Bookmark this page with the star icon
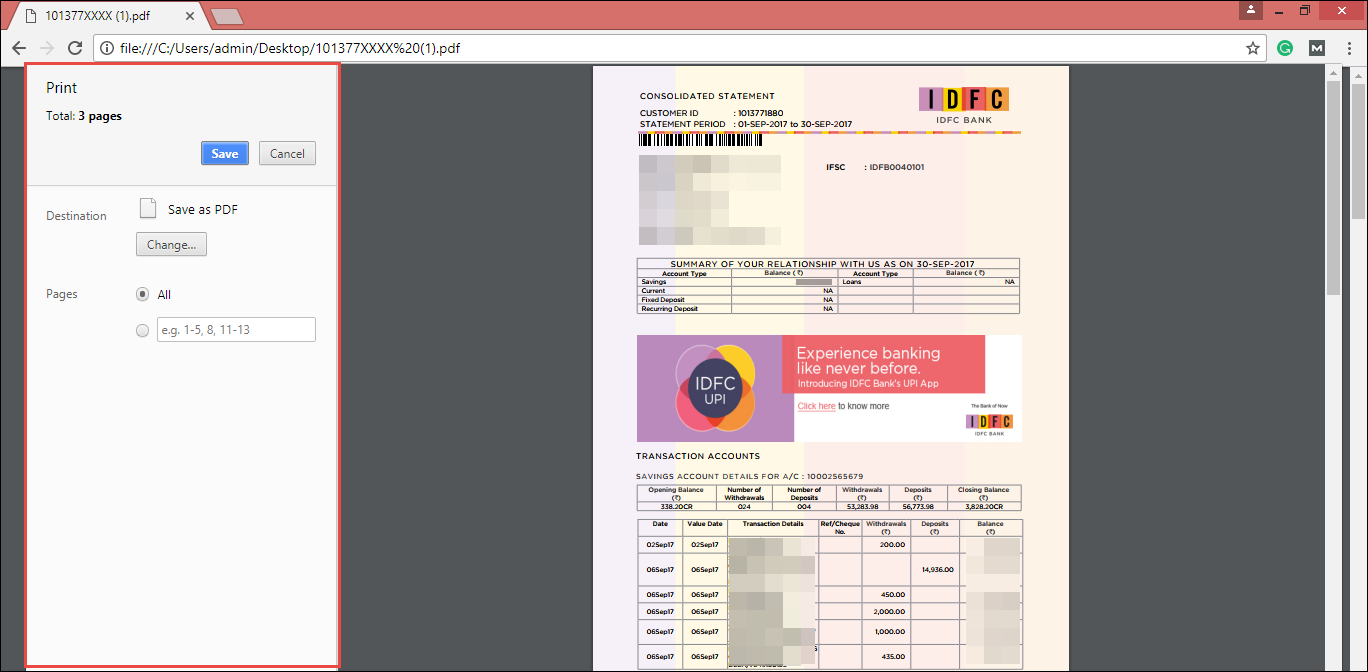The image size is (1368, 672). [1252, 48]
